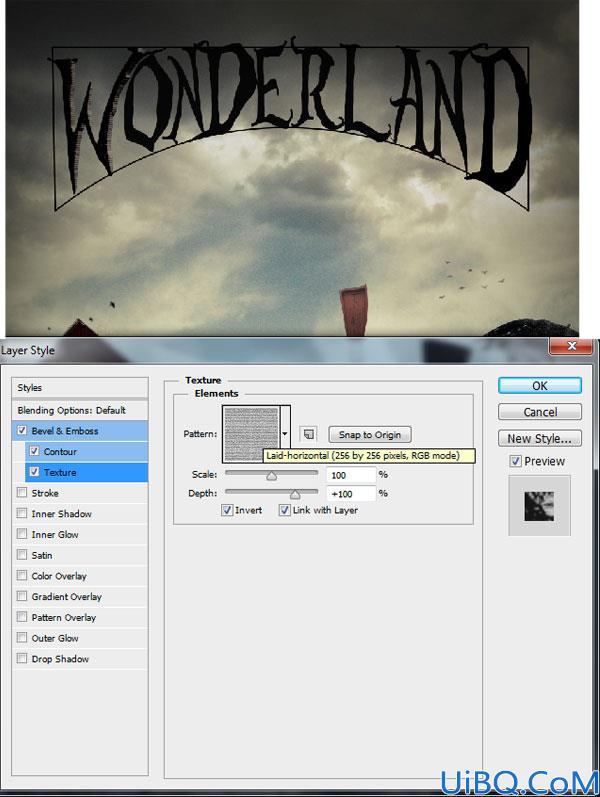Click the Laid-horizontal pattern swatch
The height and width of the screenshot is (797, 600).
coord(251,434)
